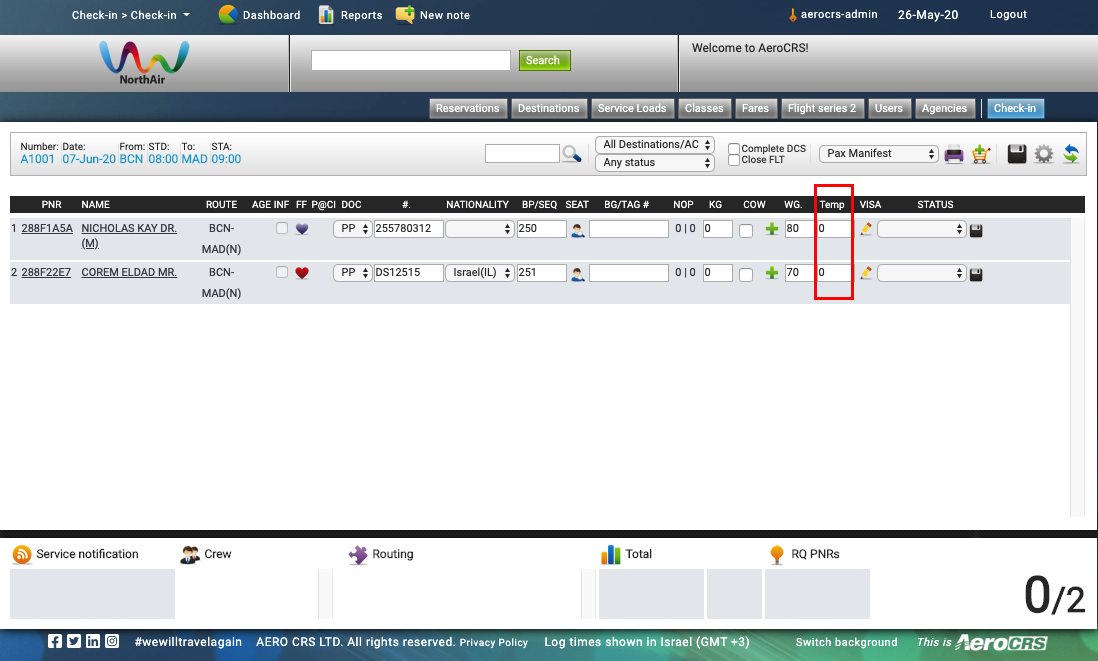Go to the Service Loads tab
Screen dimensions: 1098x661
point(632,109)
